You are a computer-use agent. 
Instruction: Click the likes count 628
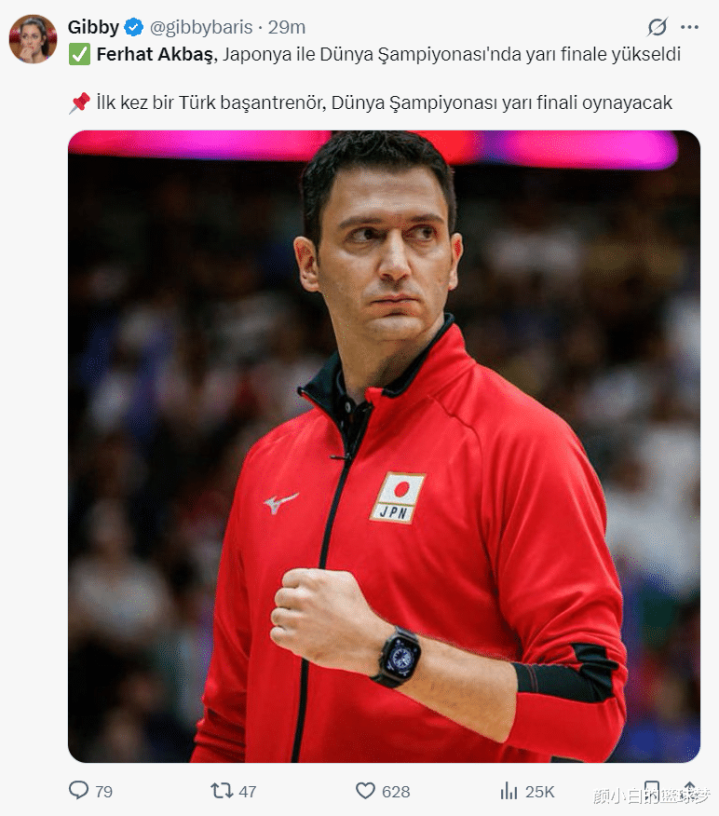tap(396, 792)
